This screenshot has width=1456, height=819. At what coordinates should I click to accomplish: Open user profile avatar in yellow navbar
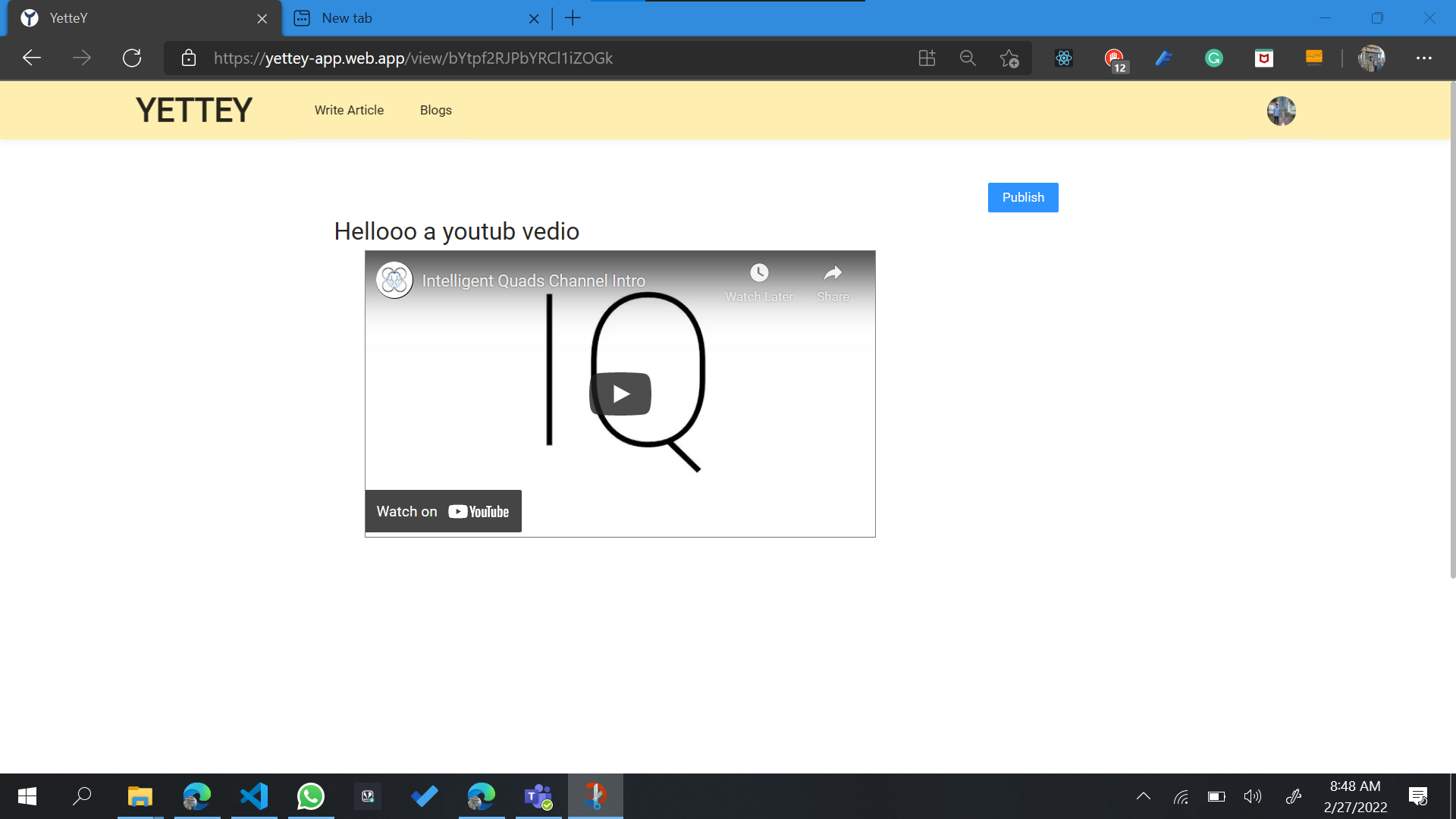click(x=1281, y=111)
